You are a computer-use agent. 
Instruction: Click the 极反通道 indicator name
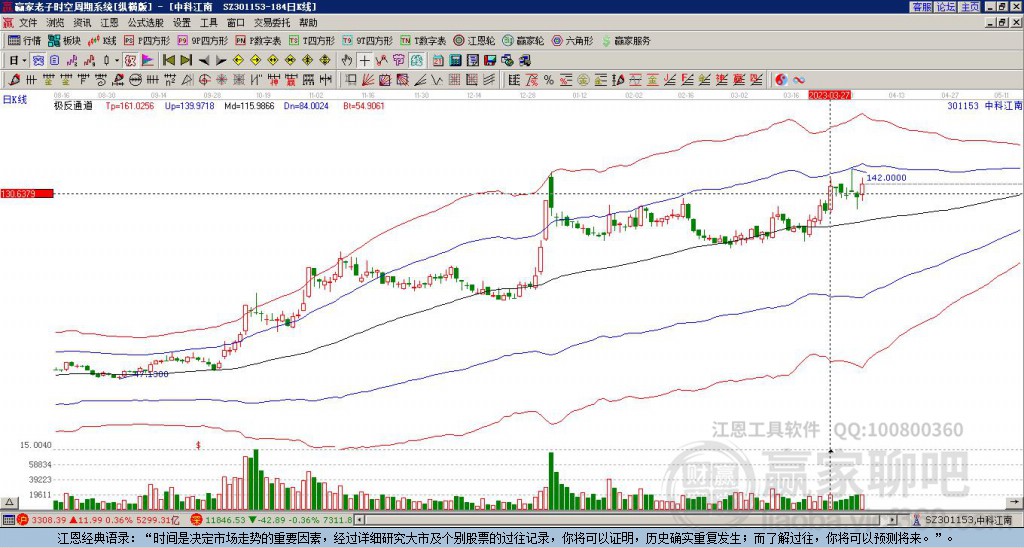coord(73,105)
